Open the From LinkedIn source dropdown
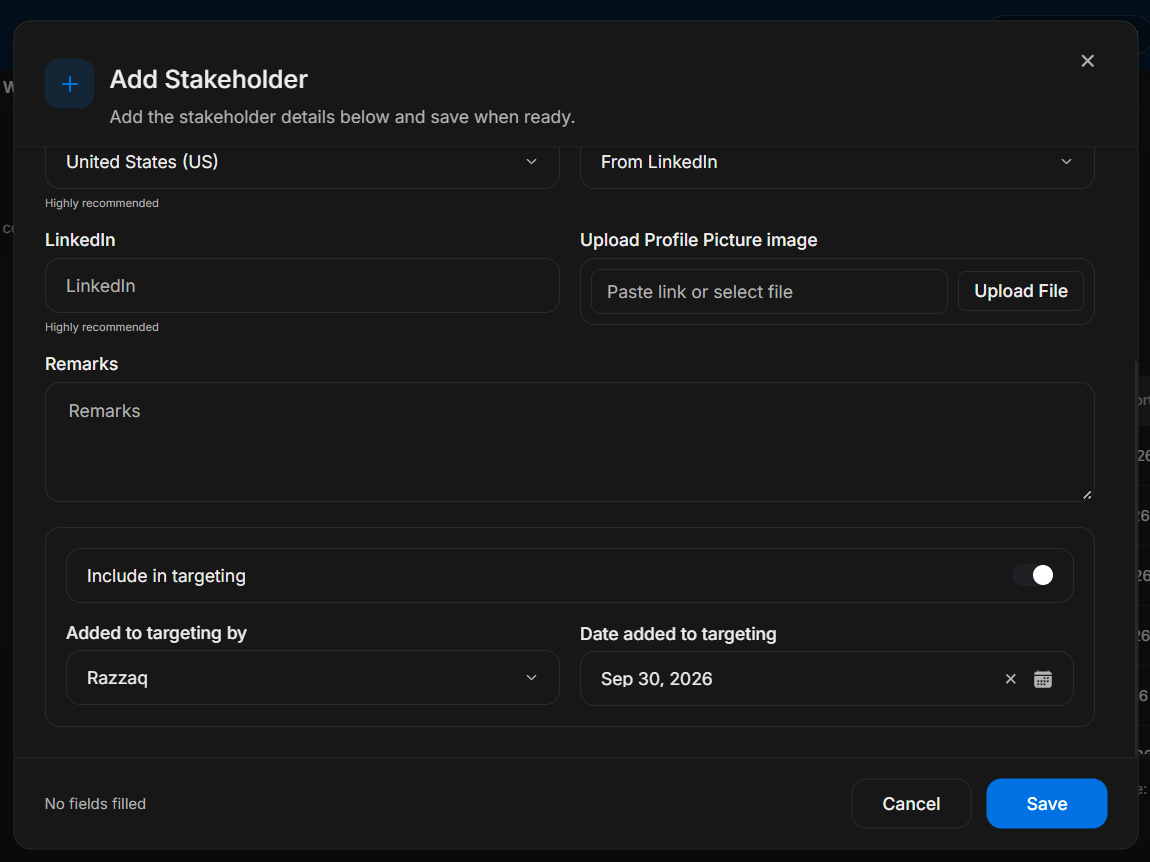This screenshot has height=862, width=1150. (837, 162)
